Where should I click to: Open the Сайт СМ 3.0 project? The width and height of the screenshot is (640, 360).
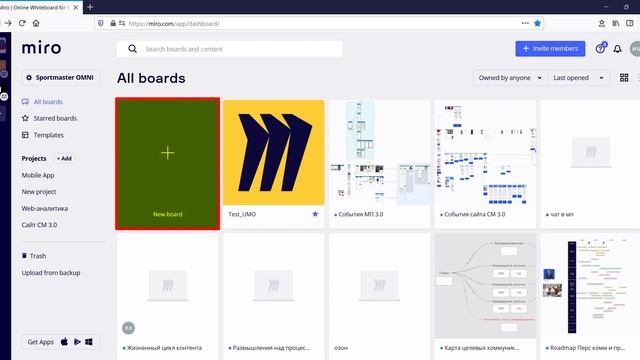click(x=39, y=224)
